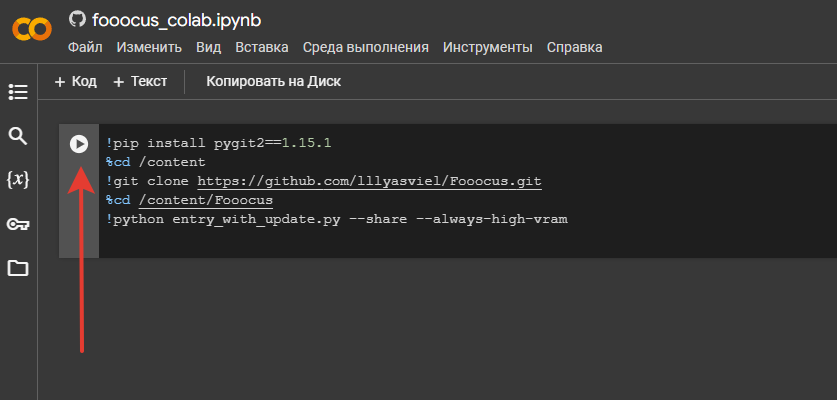
Task: Open the Среда выполнения menu
Action: point(366,48)
